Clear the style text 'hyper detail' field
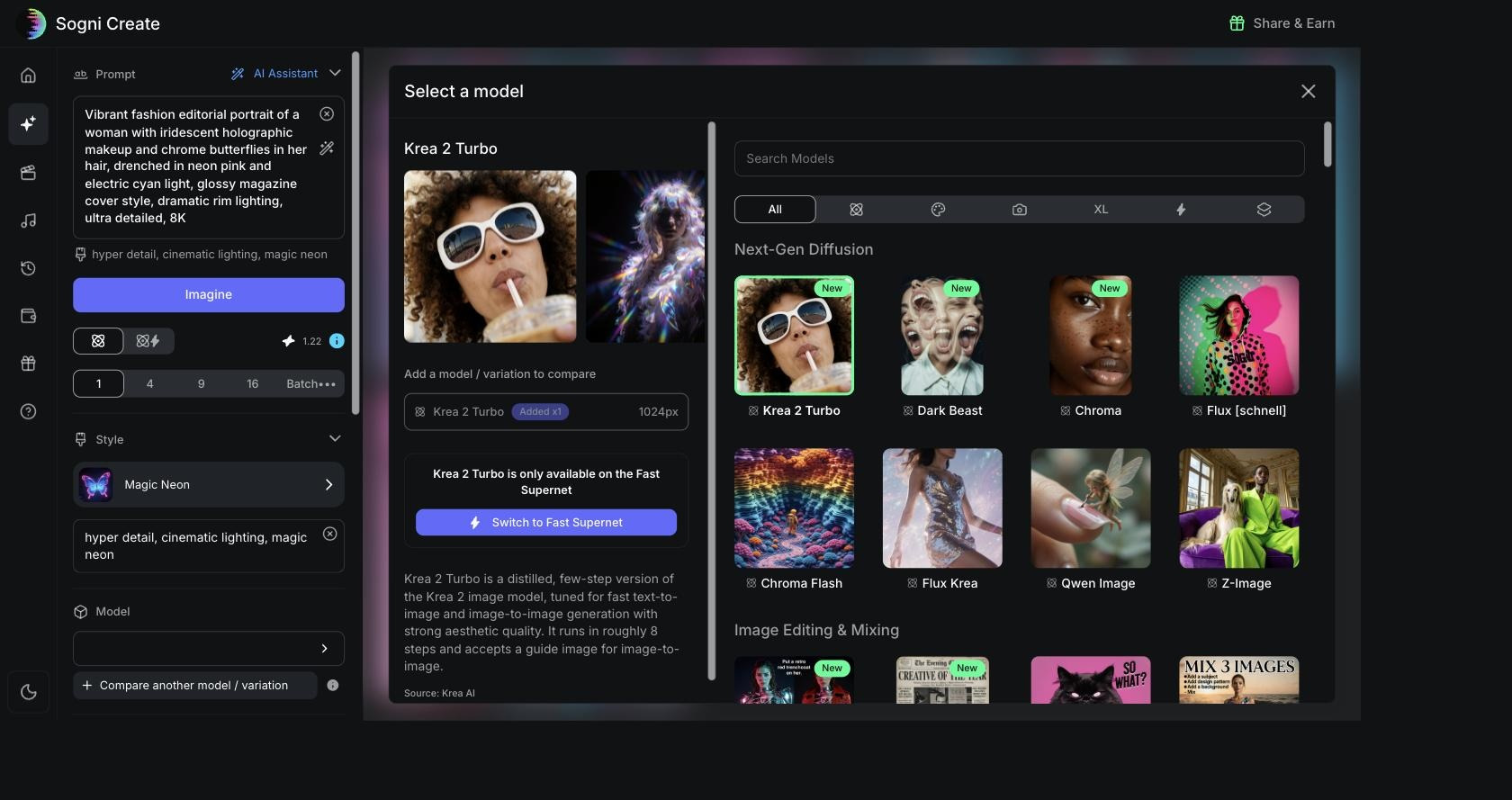1512x800 pixels. pyautogui.click(x=330, y=534)
